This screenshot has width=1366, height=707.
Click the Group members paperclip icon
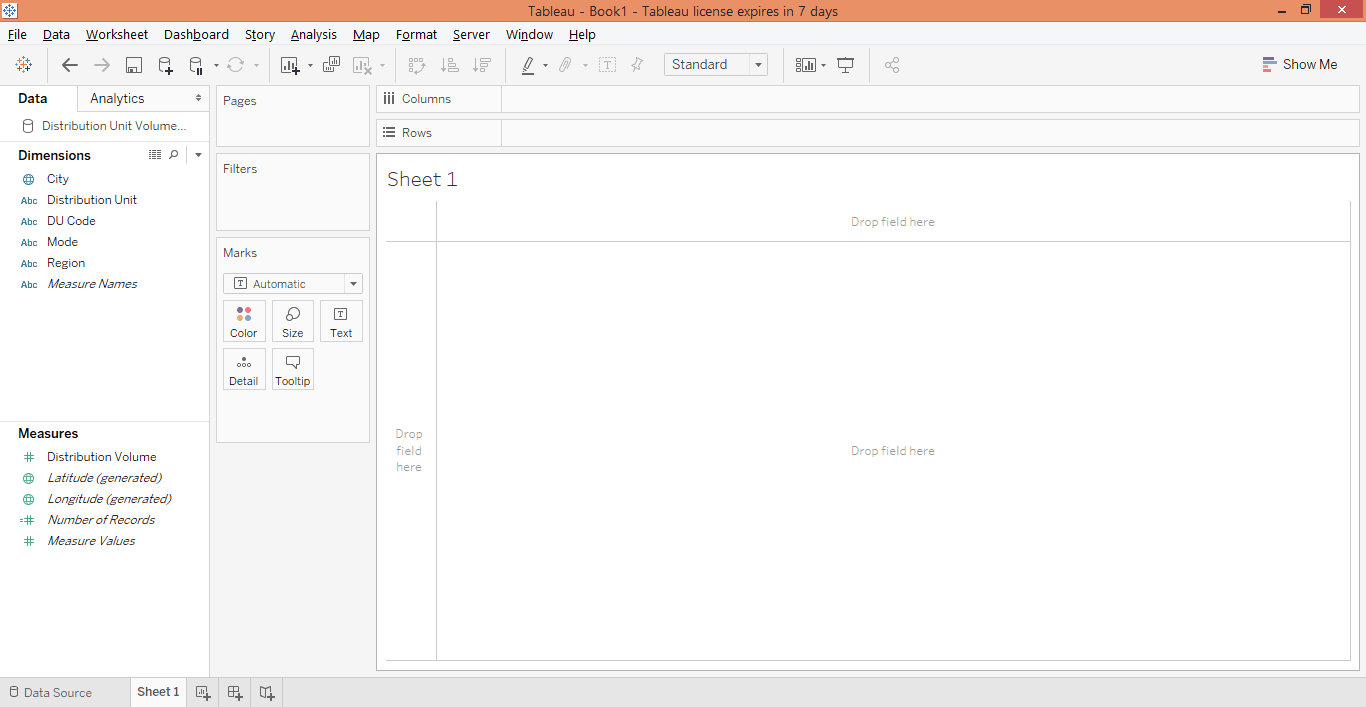pos(565,65)
